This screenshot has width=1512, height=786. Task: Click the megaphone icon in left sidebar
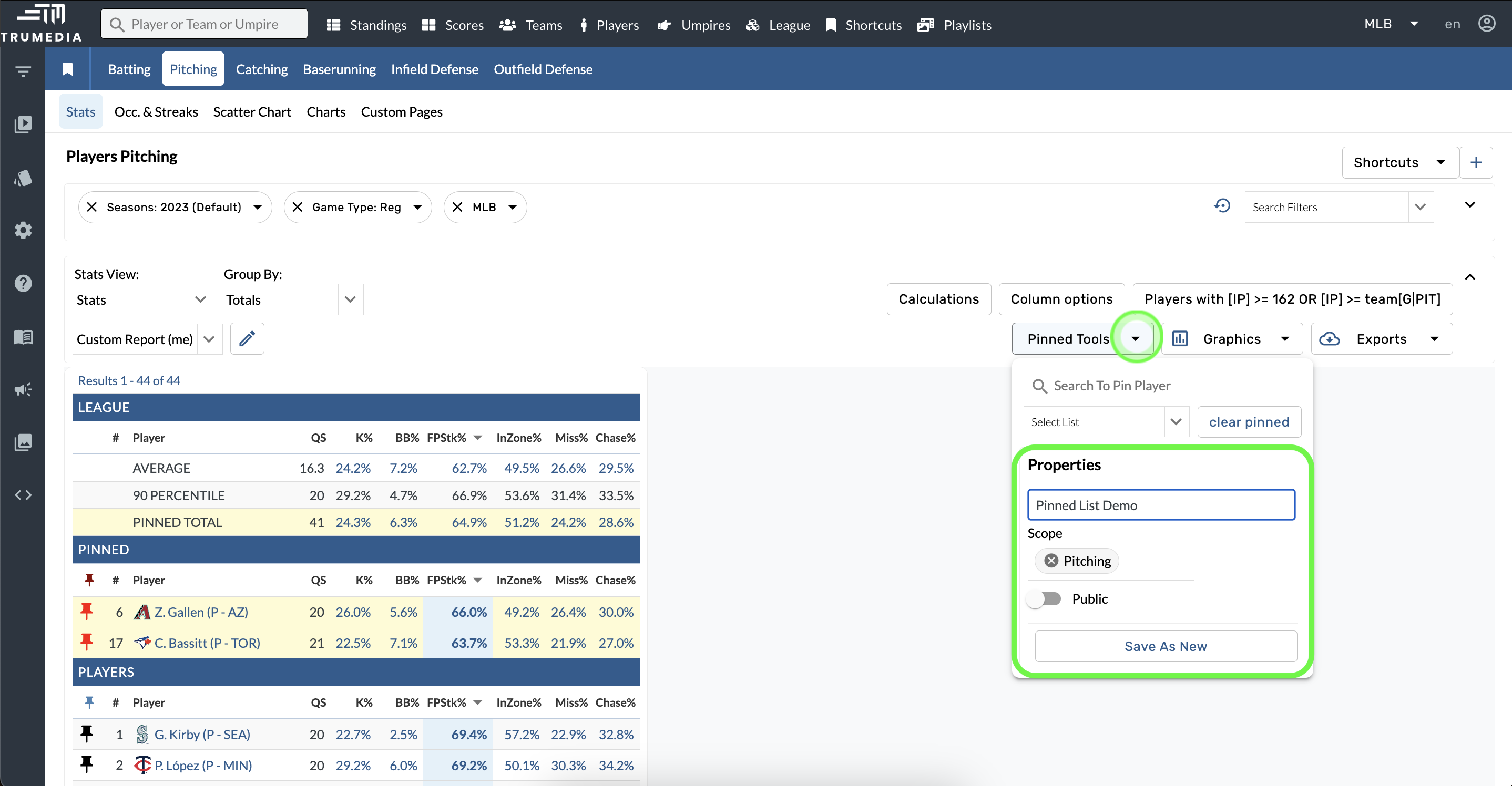coord(23,389)
